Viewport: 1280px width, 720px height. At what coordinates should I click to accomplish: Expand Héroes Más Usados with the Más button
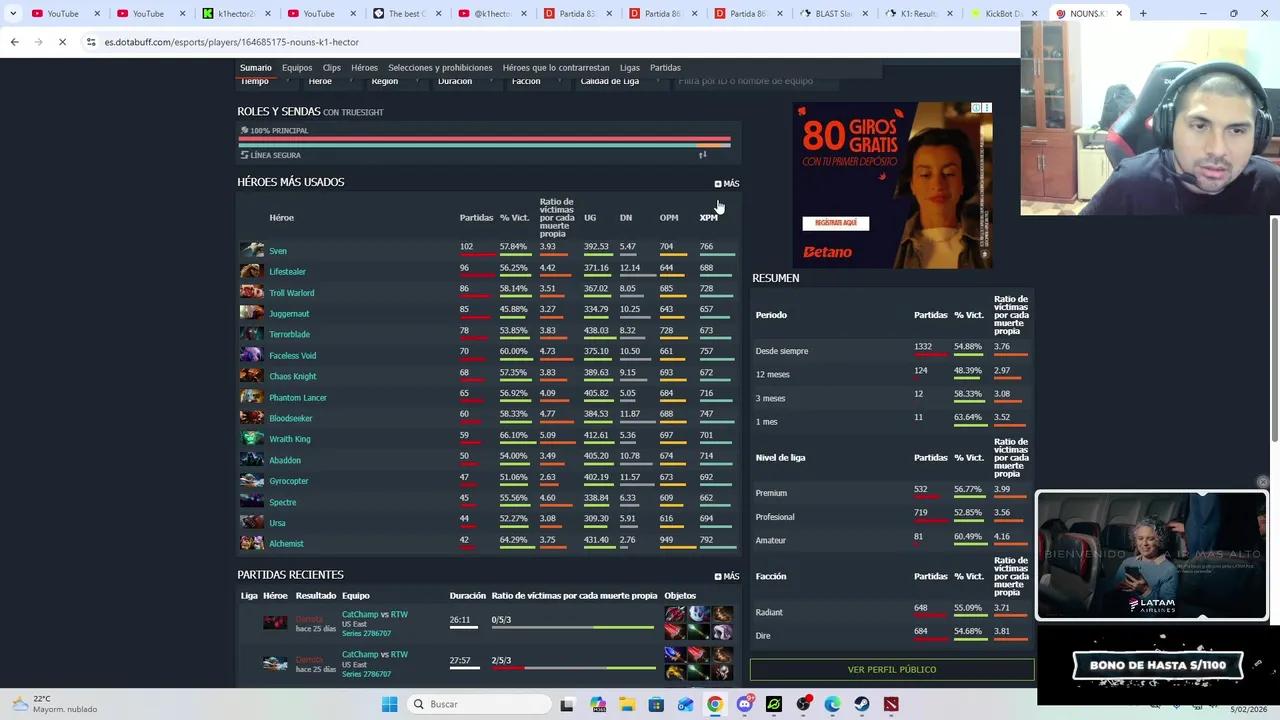point(727,184)
